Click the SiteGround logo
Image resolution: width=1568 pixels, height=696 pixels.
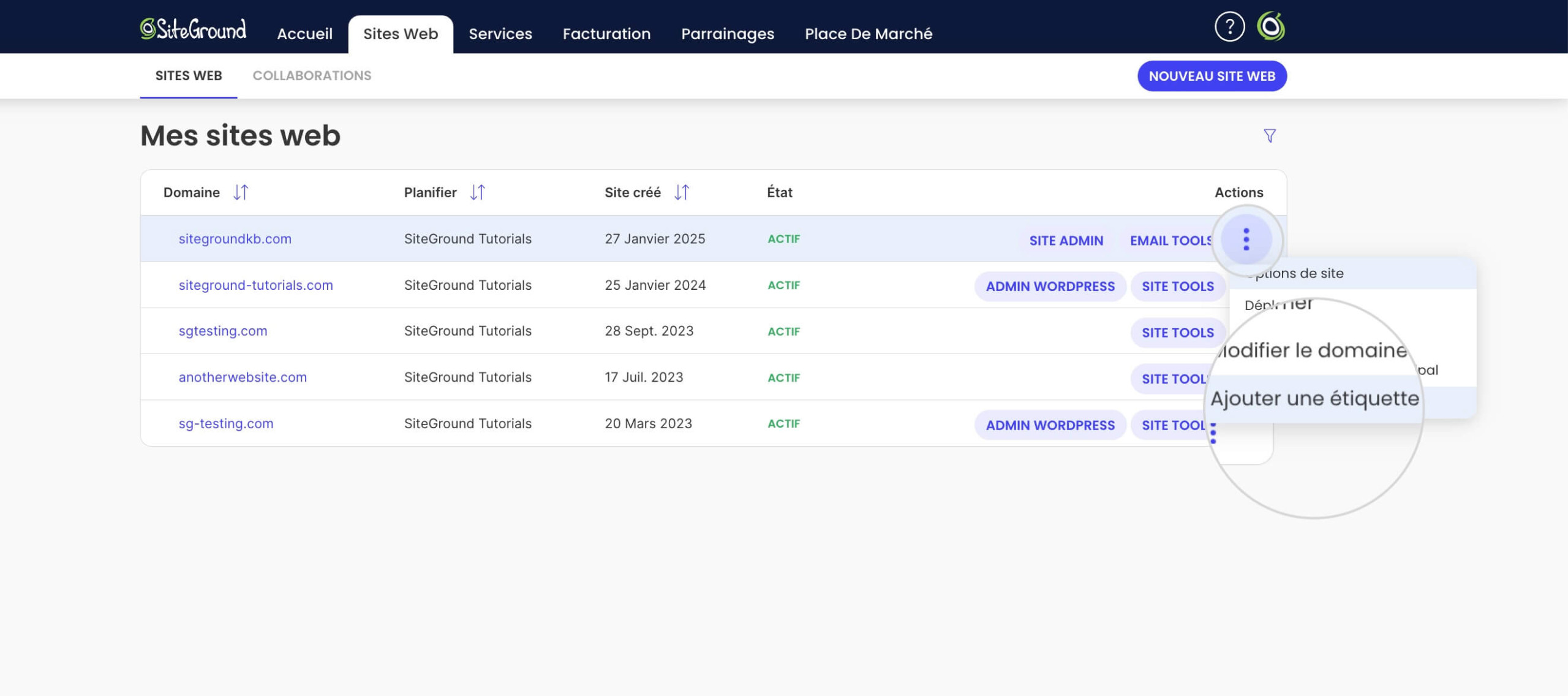(193, 29)
